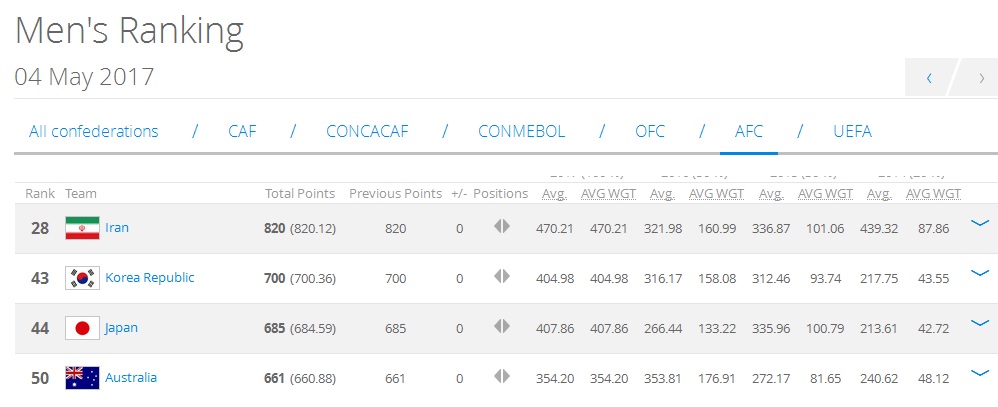The image size is (998, 407).
Task: Click Japan's position change arrows icon
Action: (x=502, y=327)
